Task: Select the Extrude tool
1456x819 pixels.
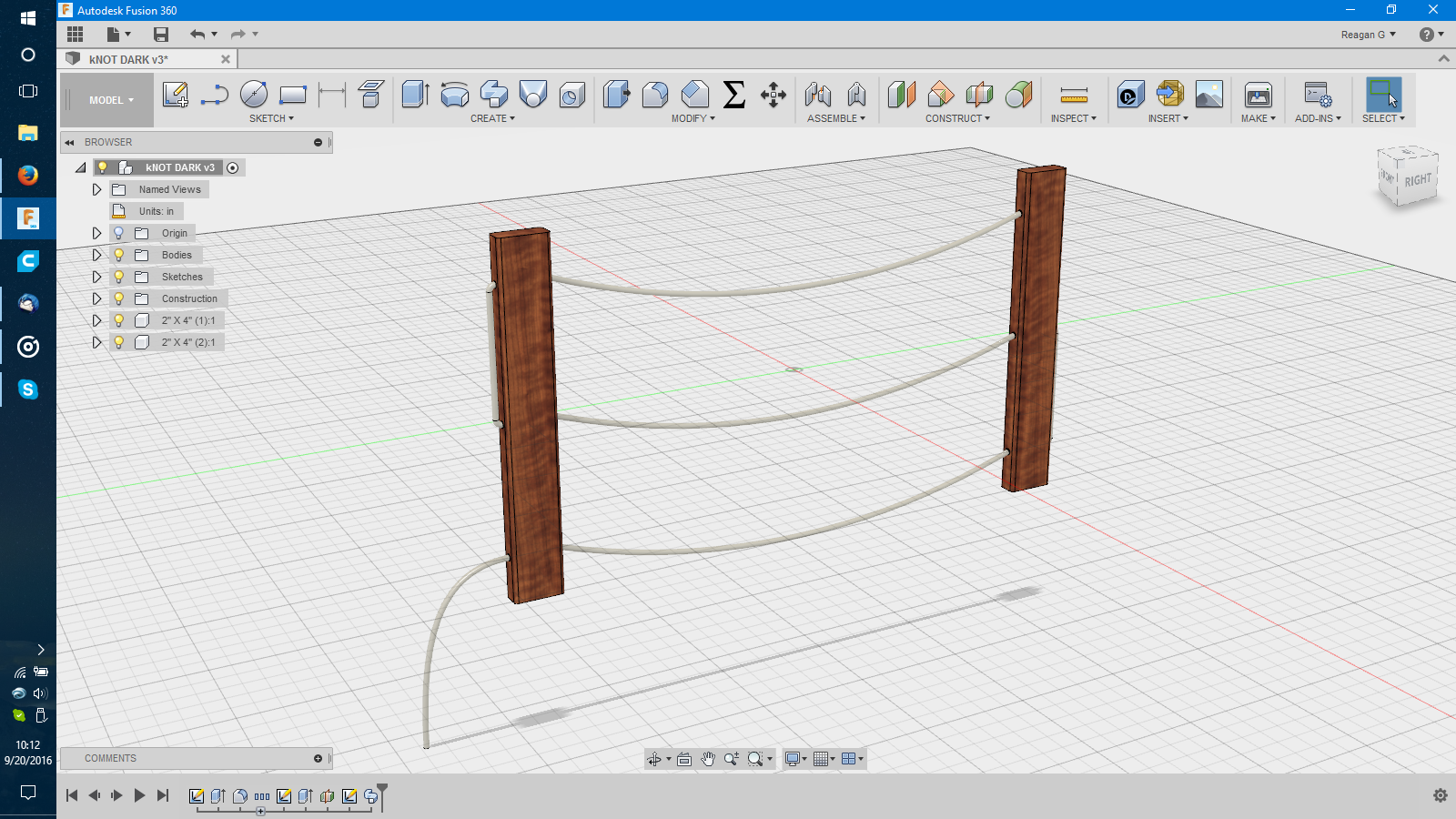Action: 416,95
